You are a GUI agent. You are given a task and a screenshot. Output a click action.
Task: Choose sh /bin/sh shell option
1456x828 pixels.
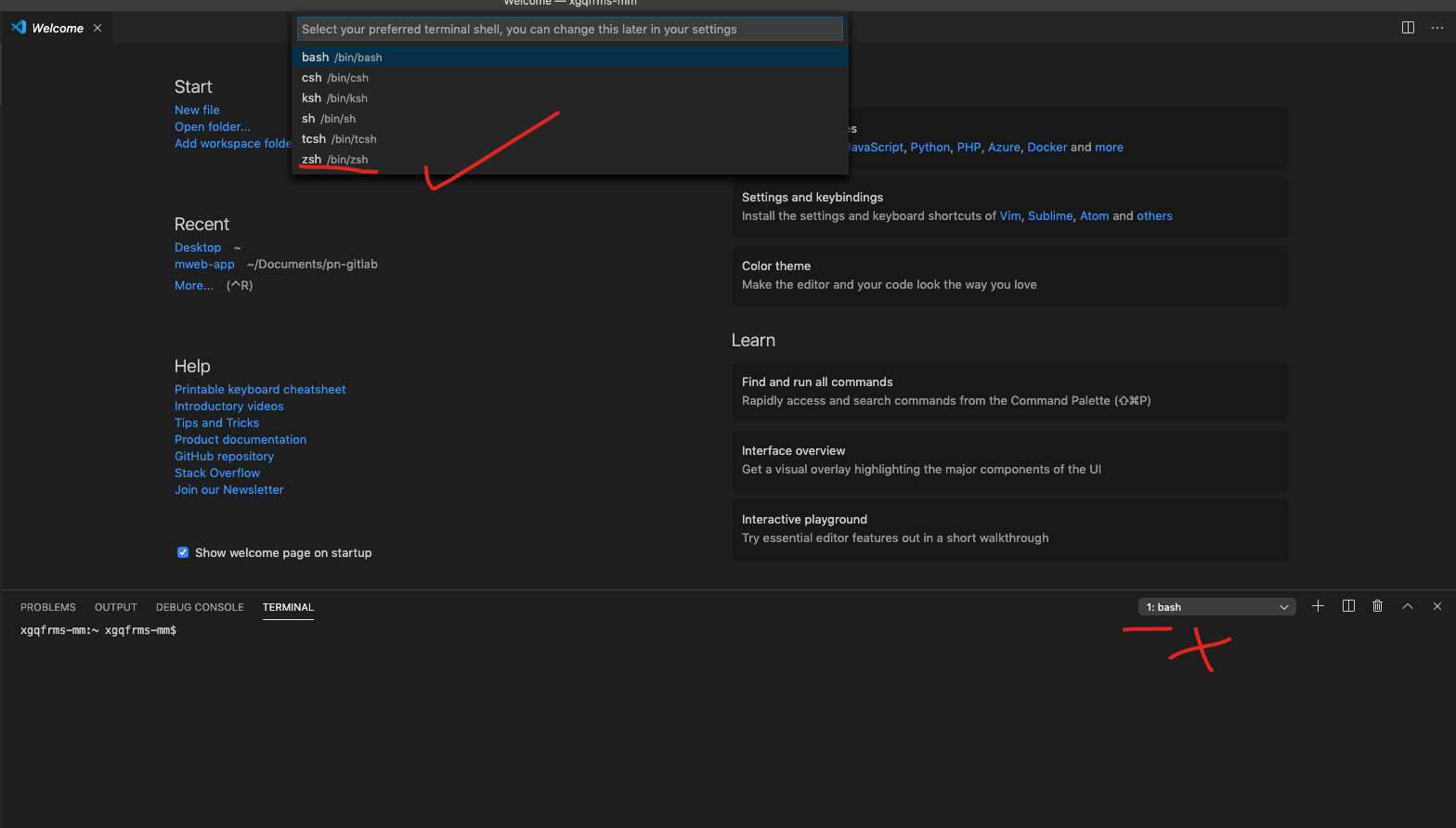click(x=570, y=119)
